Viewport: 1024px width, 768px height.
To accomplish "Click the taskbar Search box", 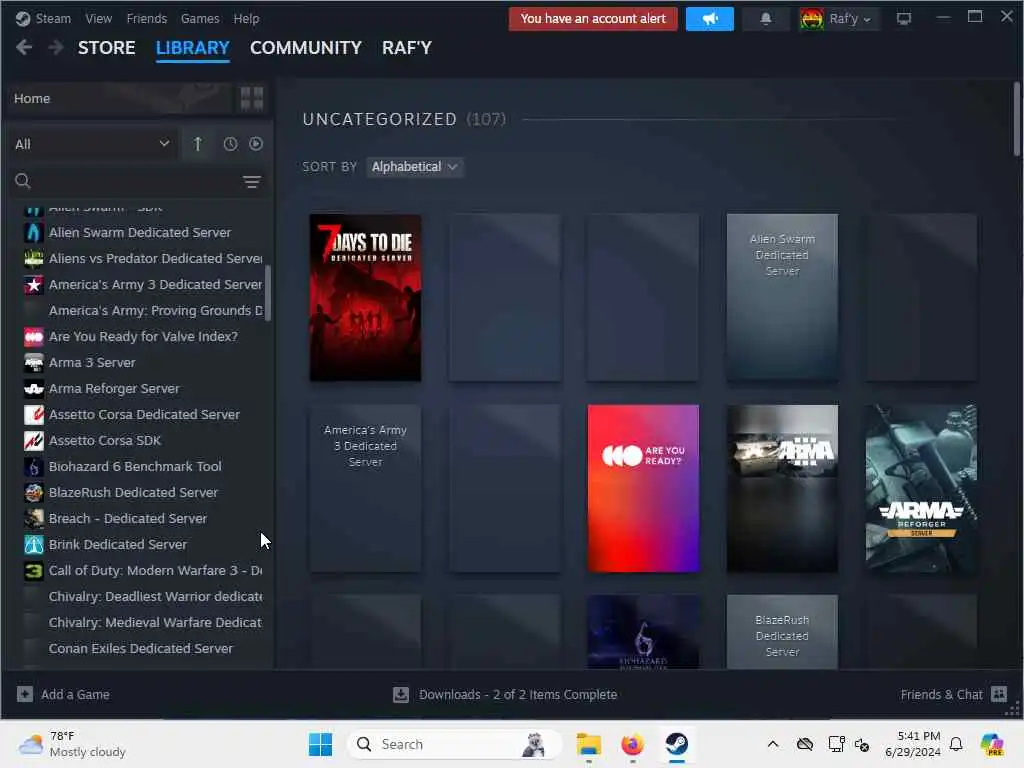I will [x=455, y=744].
